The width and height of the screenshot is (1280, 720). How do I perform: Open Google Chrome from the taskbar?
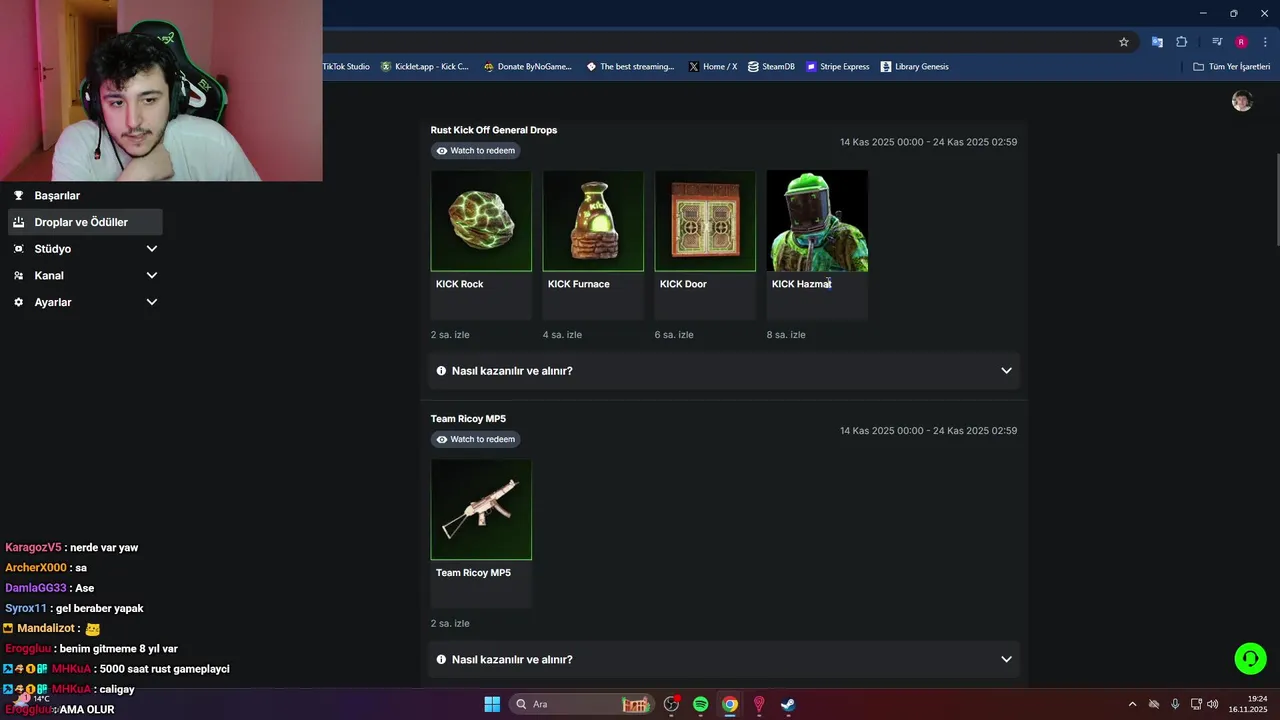click(x=730, y=704)
